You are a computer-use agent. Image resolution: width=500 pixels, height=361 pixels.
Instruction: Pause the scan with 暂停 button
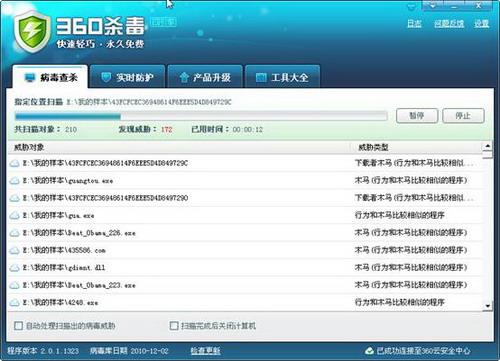(x=417, y=116)
